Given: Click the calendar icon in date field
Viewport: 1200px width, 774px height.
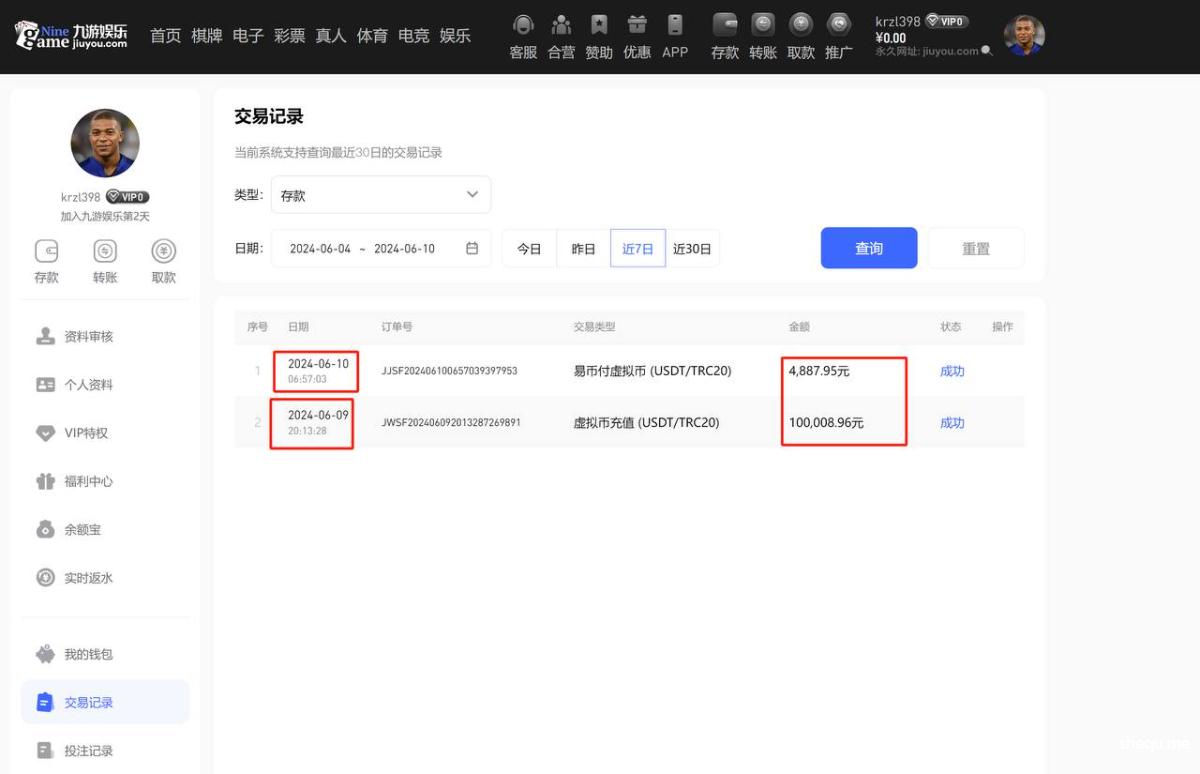Looking at the screenshot, I should click(472, 248).
